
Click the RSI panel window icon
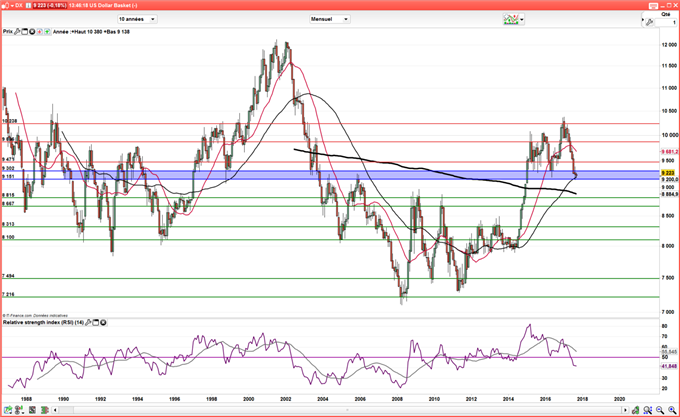(x=96, y=323)
